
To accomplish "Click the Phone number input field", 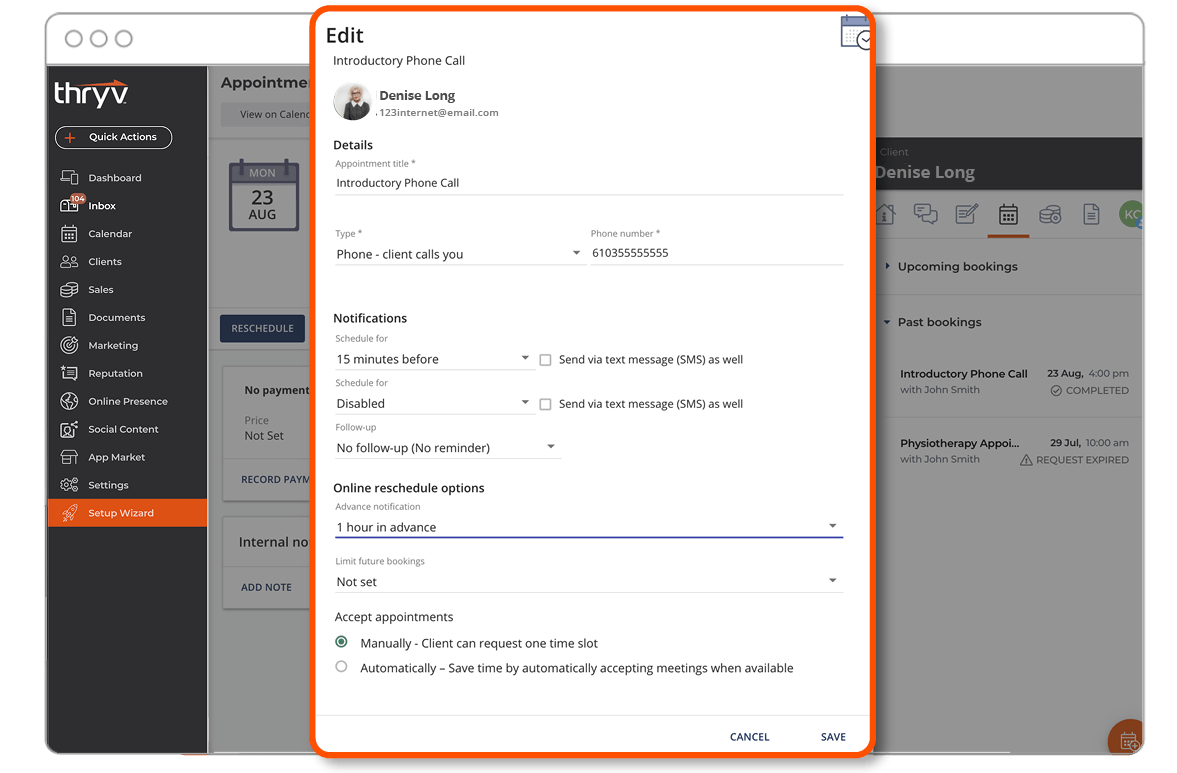I will point(717,254).
